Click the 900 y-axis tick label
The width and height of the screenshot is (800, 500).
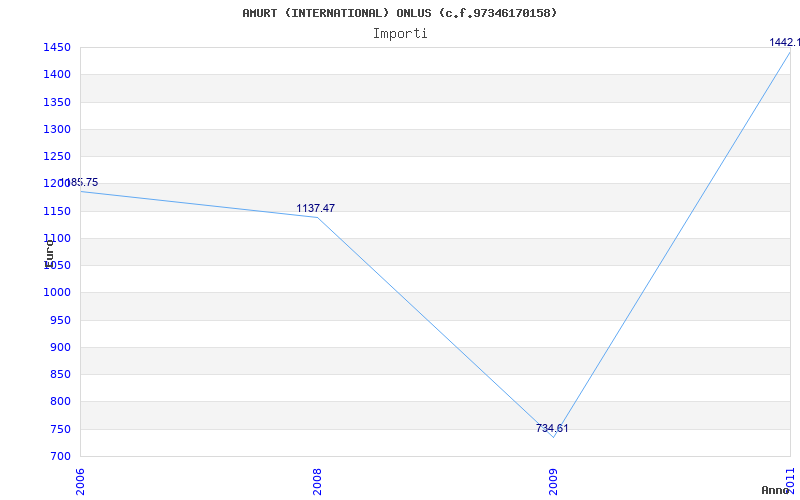(x=60, y=347)
